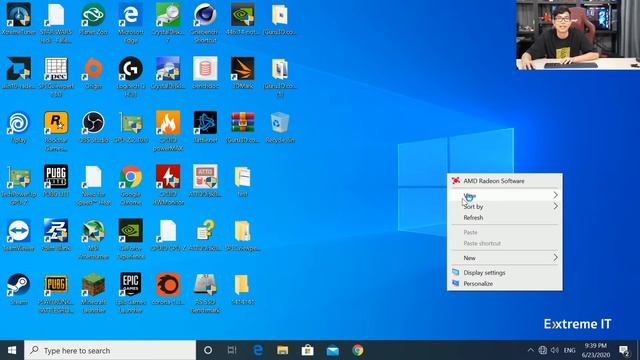Open the Point Blank desktop shortcut
Screen dimensions: 640x360
tap(56, 235)
